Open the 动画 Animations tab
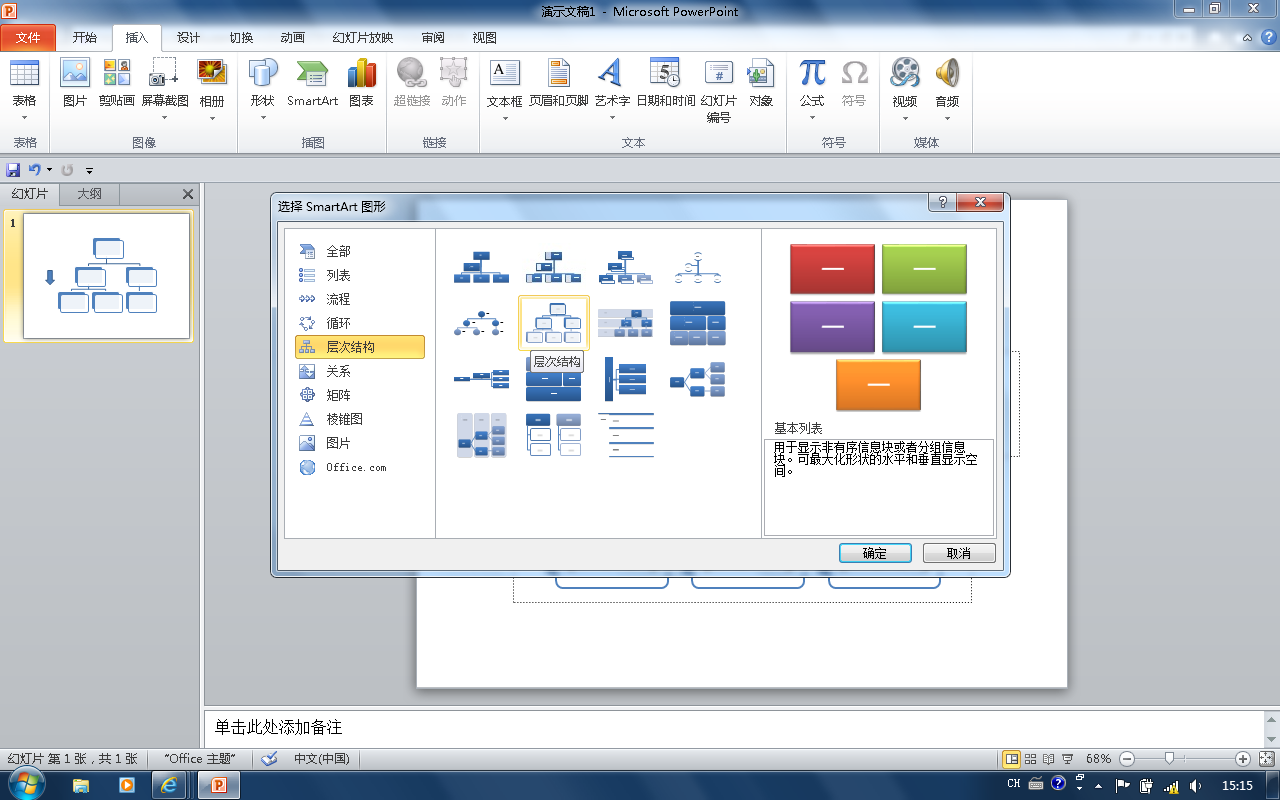 pyautogui.click(x=293, y=38)
